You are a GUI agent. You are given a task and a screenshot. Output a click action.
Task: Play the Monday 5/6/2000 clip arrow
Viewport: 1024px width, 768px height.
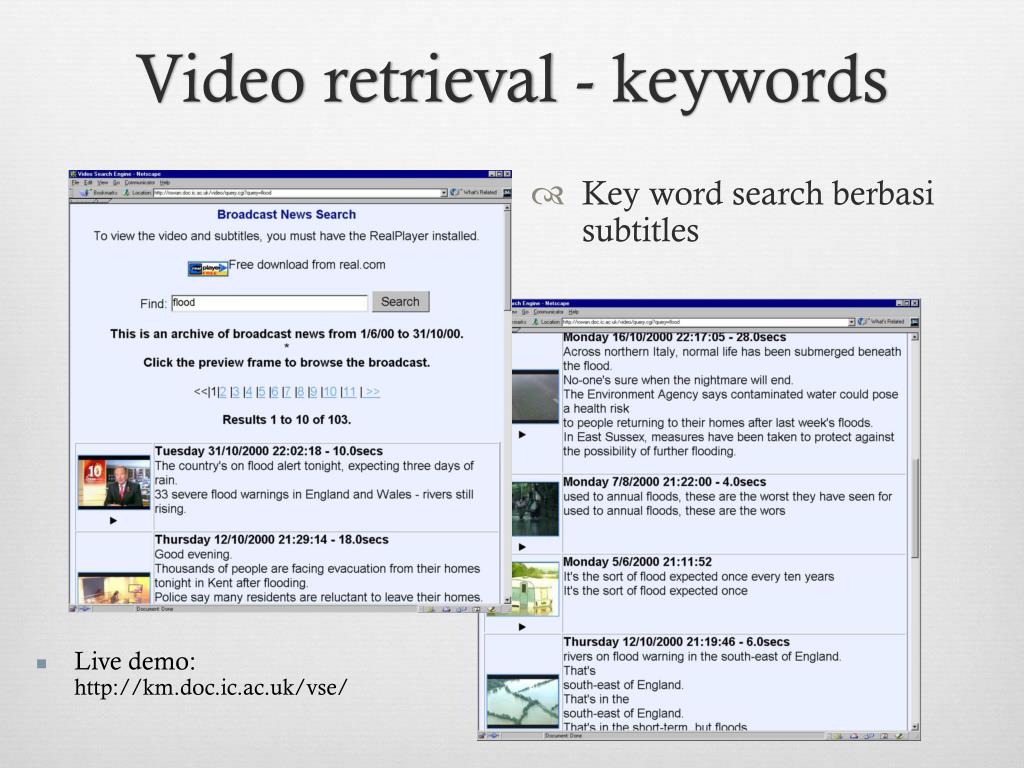point(522,627)
